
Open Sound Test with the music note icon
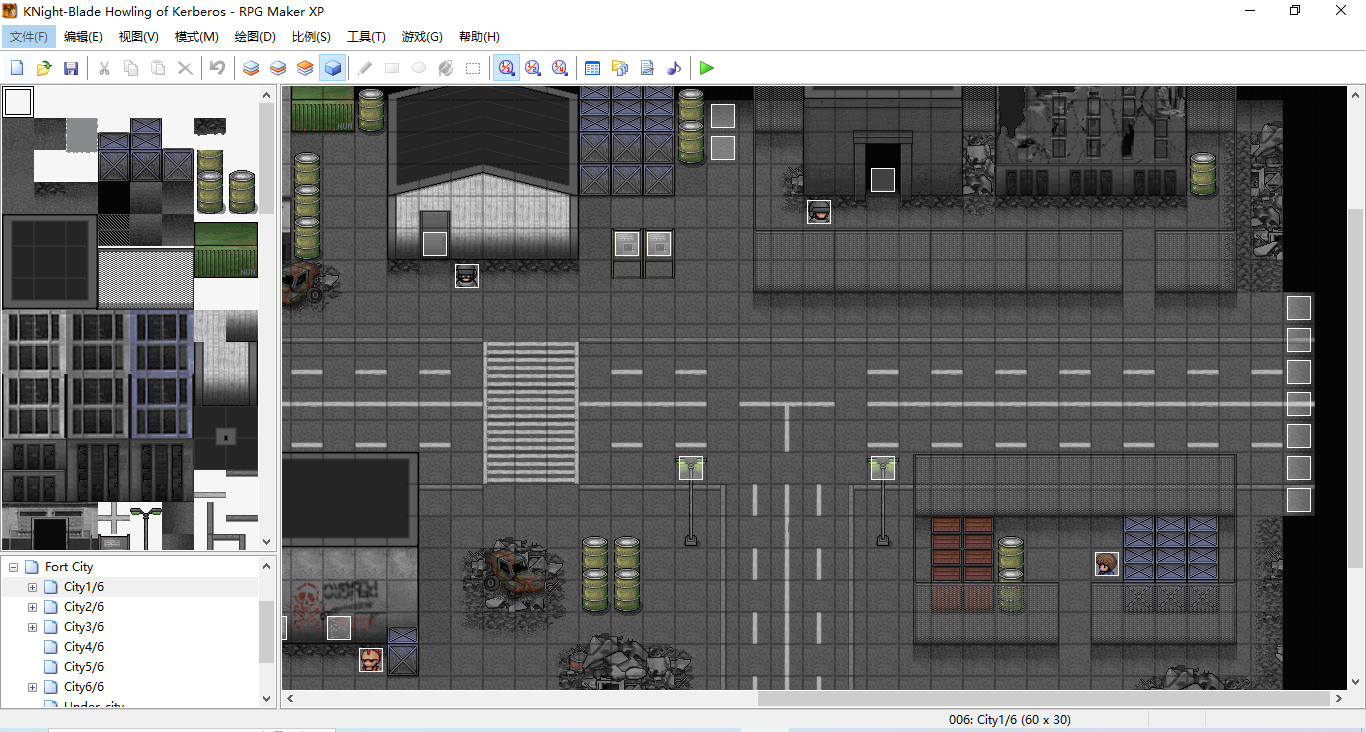[674, 68]
